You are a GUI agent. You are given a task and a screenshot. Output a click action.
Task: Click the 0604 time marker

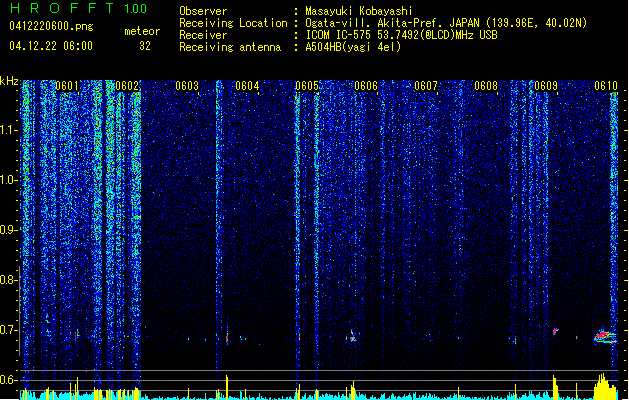coord(247,86)
